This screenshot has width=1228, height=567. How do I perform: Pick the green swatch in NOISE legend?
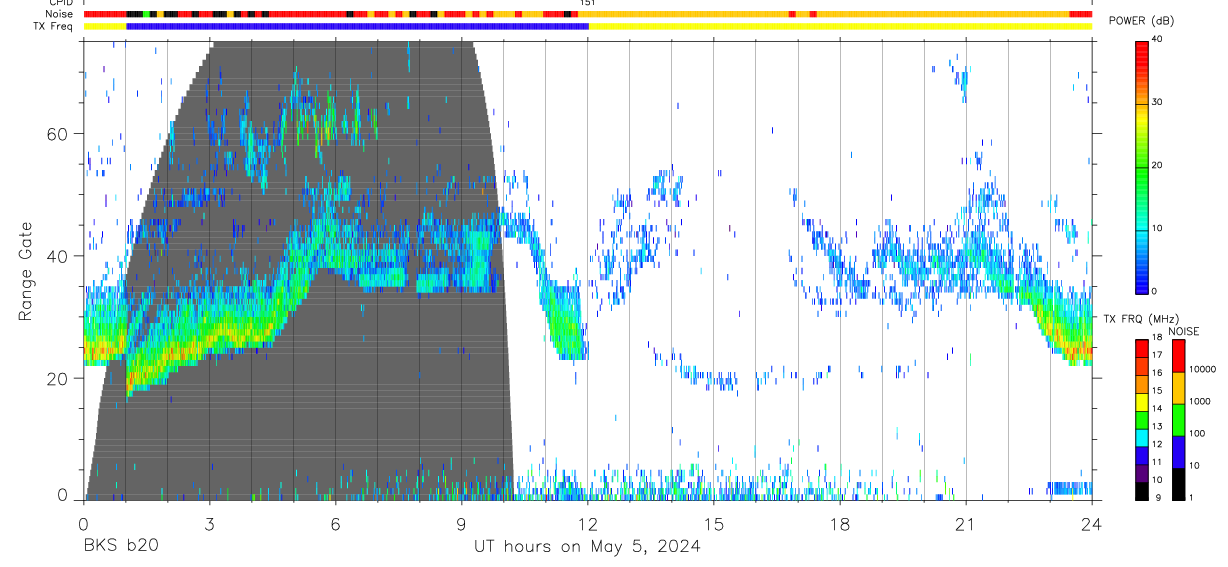pos(1177,419)
